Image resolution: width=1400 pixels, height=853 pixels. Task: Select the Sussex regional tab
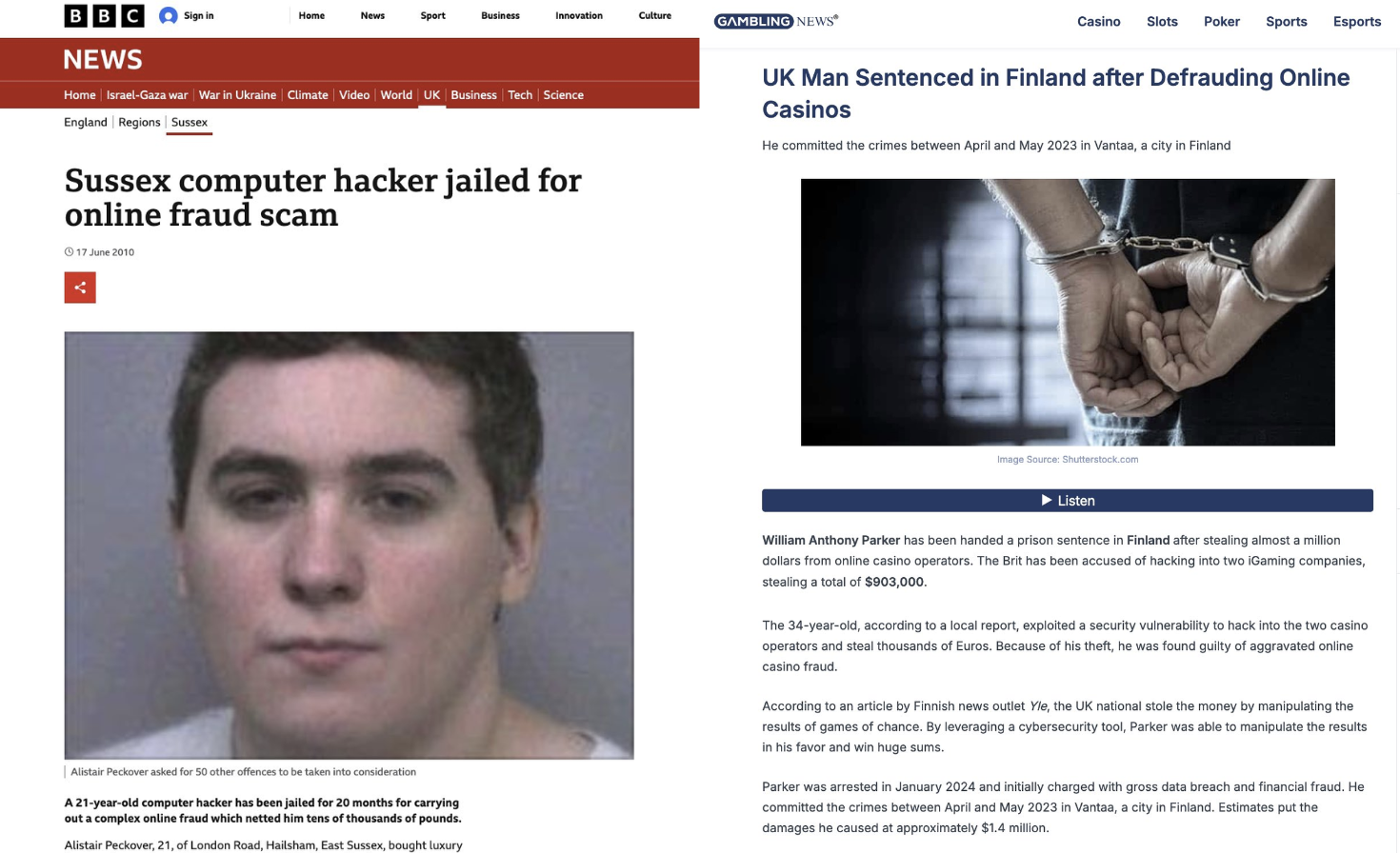(x=189, y=122)
